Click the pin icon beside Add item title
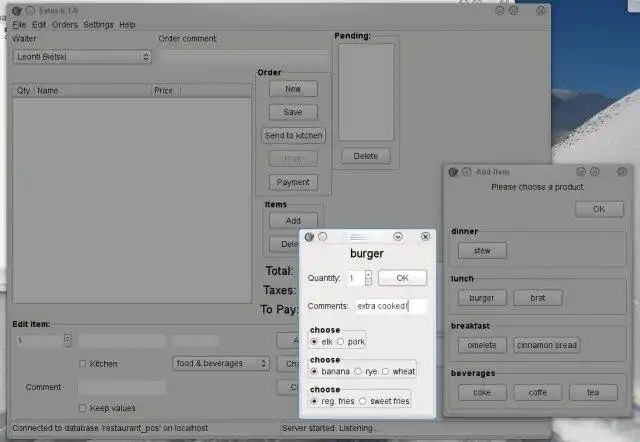The height and width of the screenshot is (442, 640). [x=467, y=172]
